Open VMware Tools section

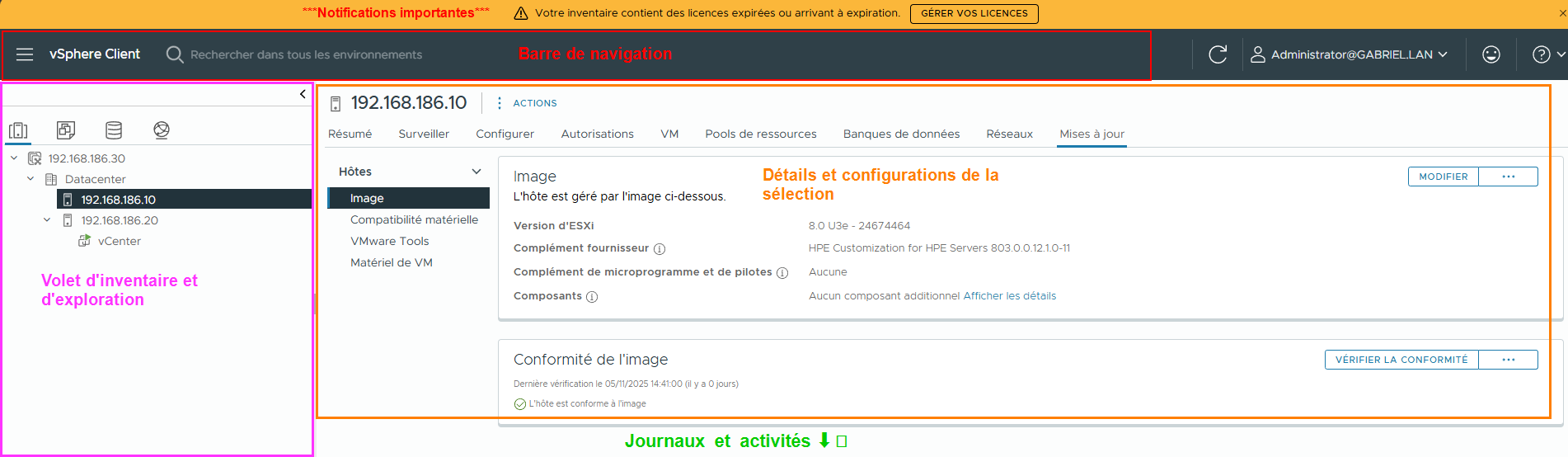coord(389,241)
